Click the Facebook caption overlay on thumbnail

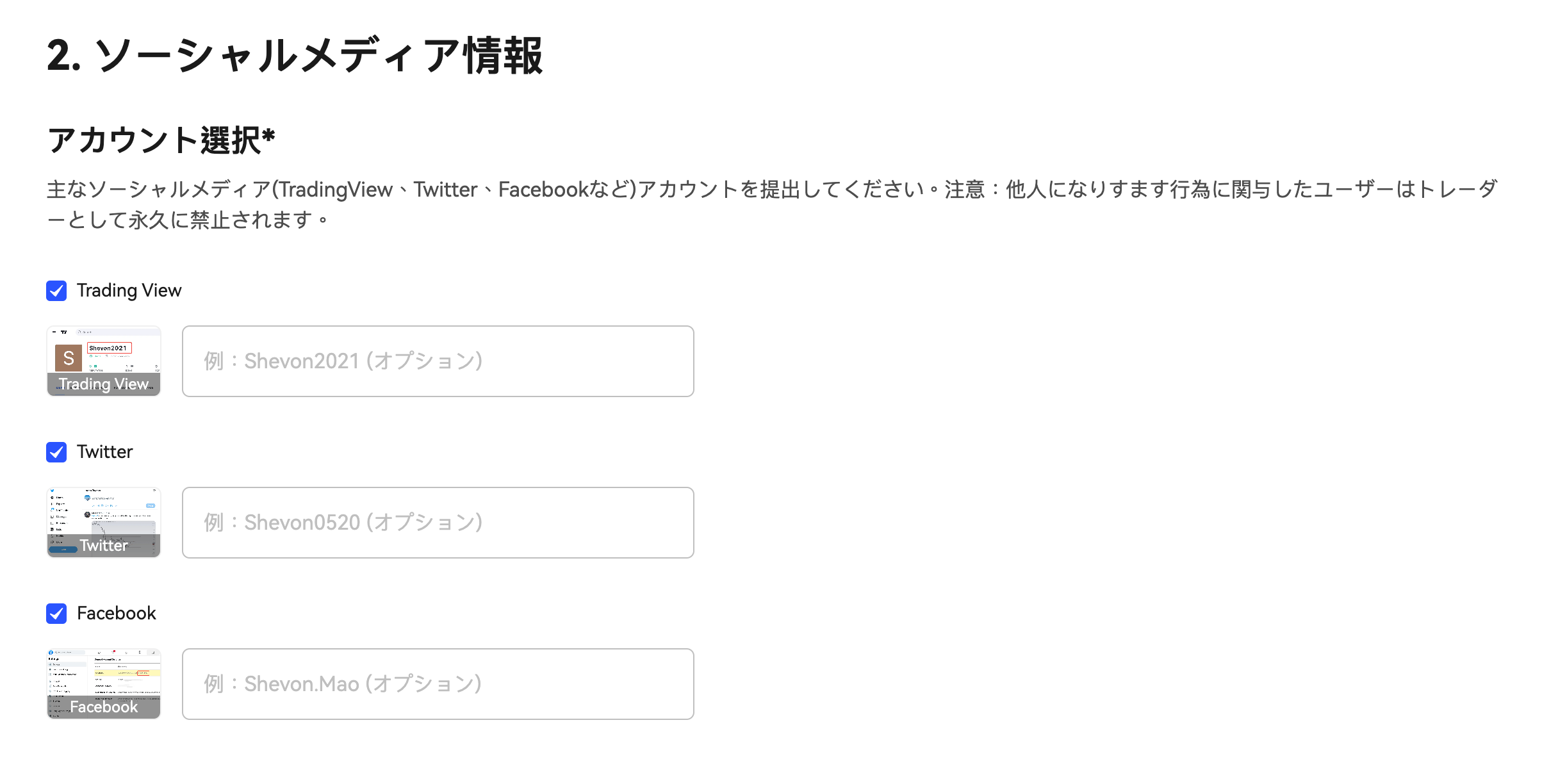(104, 706)
